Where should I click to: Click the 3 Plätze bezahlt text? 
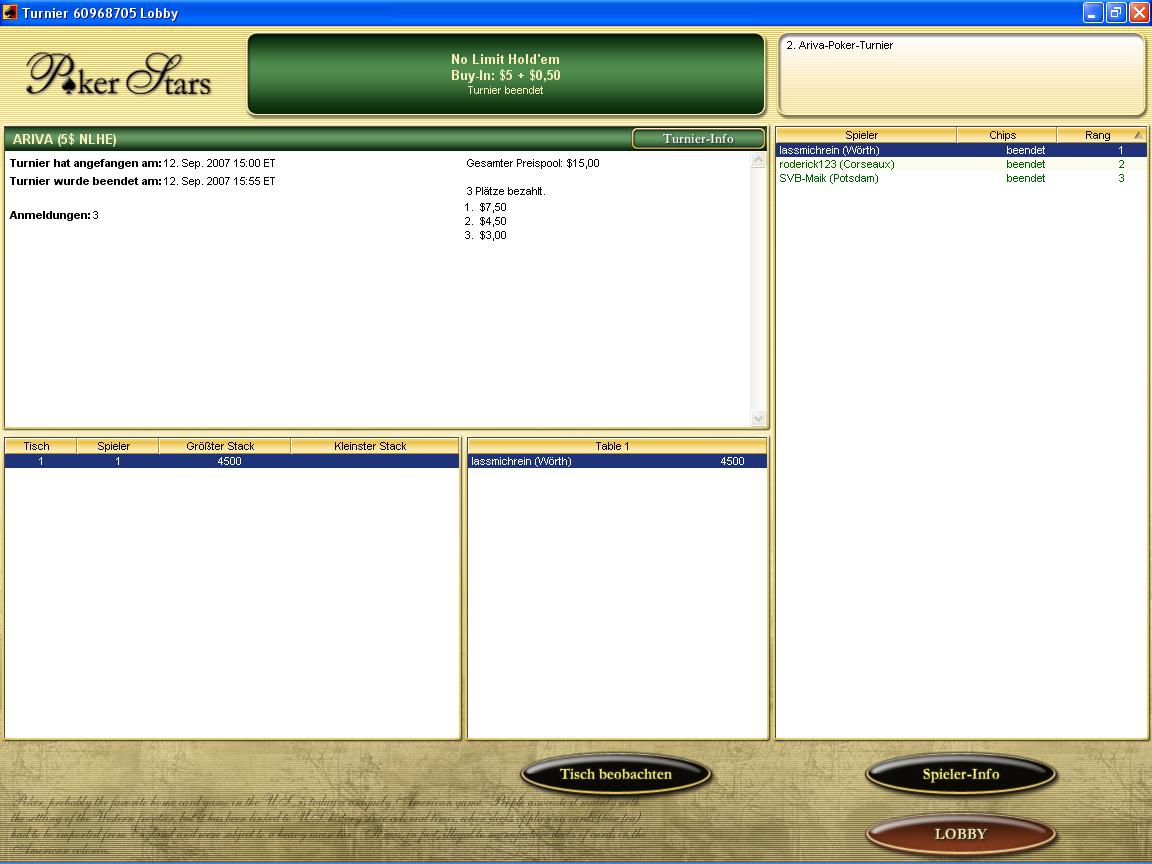(x=506, y=191)
